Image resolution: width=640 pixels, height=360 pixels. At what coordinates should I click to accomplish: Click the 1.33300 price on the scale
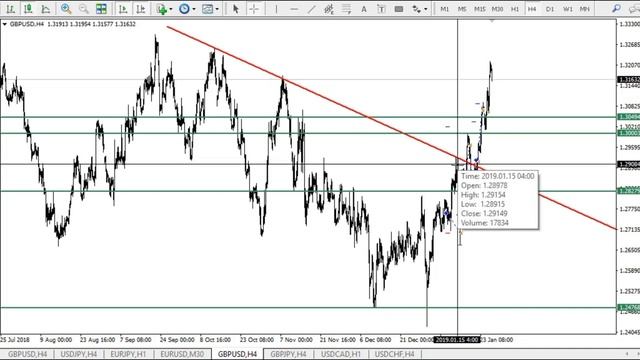tap(629, 24)
